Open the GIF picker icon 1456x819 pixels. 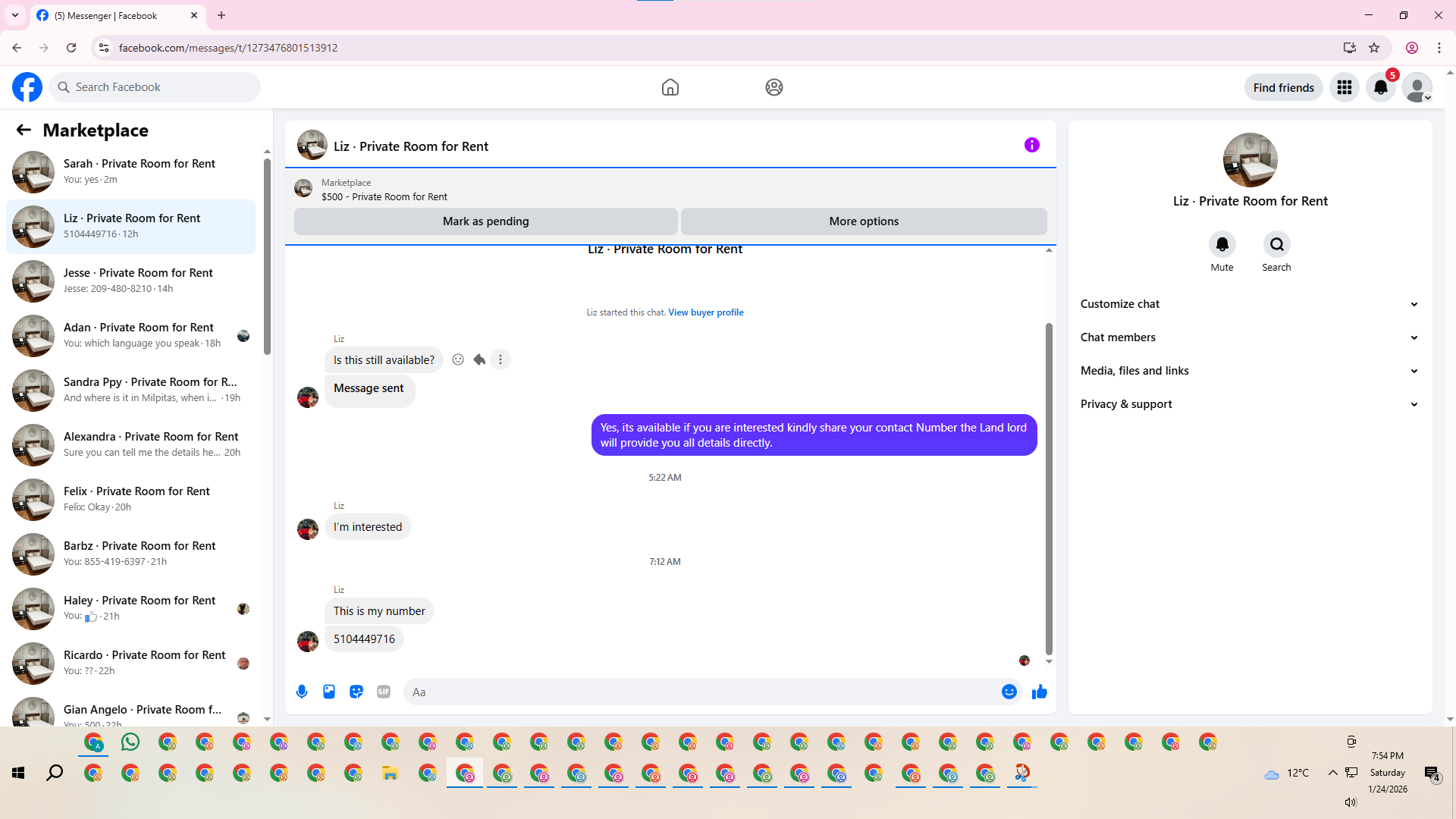(x=384, y=692)
